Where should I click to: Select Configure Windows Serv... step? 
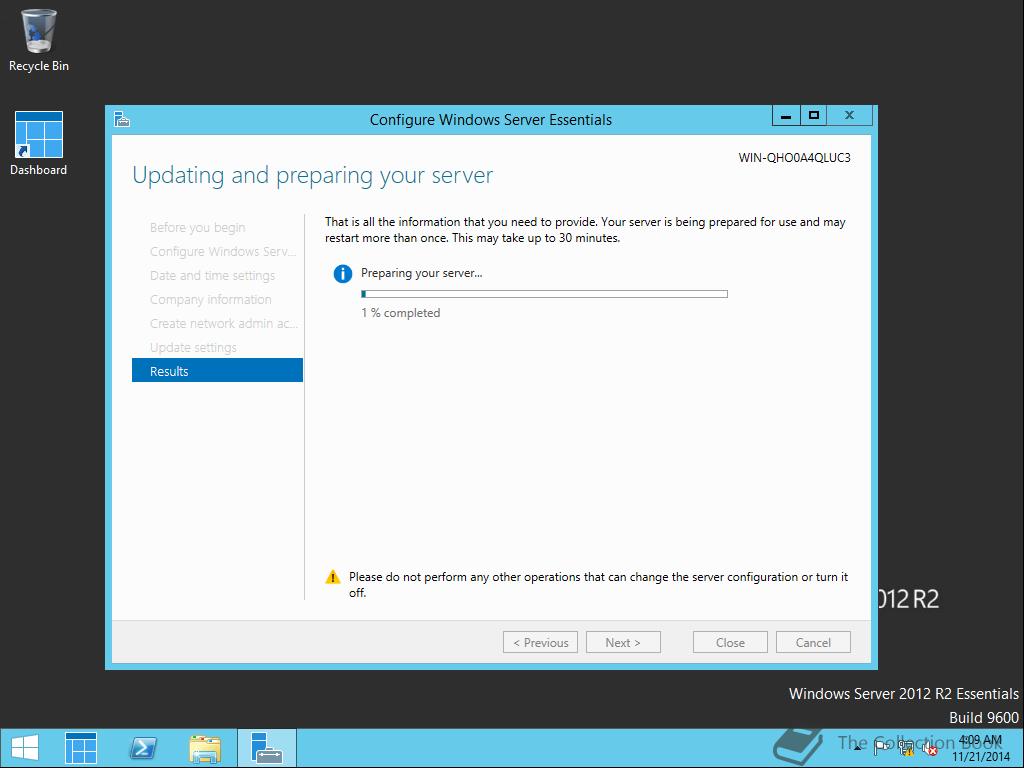point(223,251)
